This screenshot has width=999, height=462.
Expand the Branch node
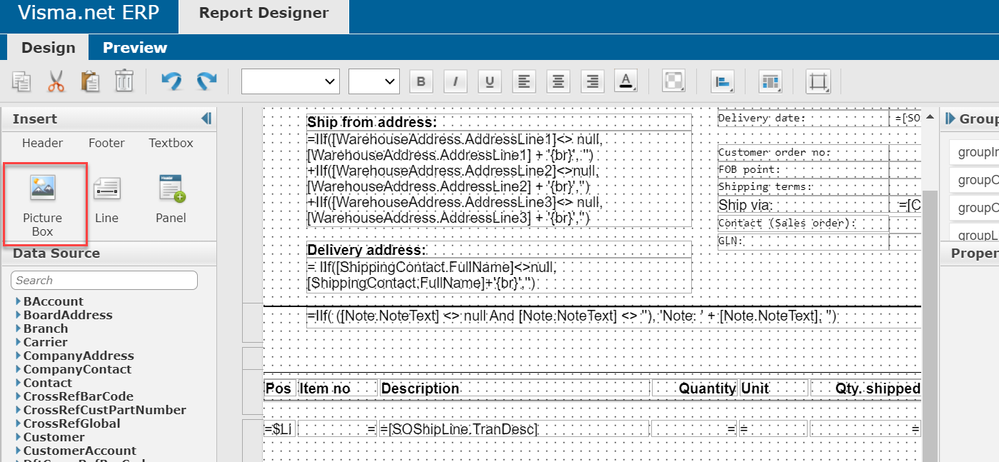(18, 329)
